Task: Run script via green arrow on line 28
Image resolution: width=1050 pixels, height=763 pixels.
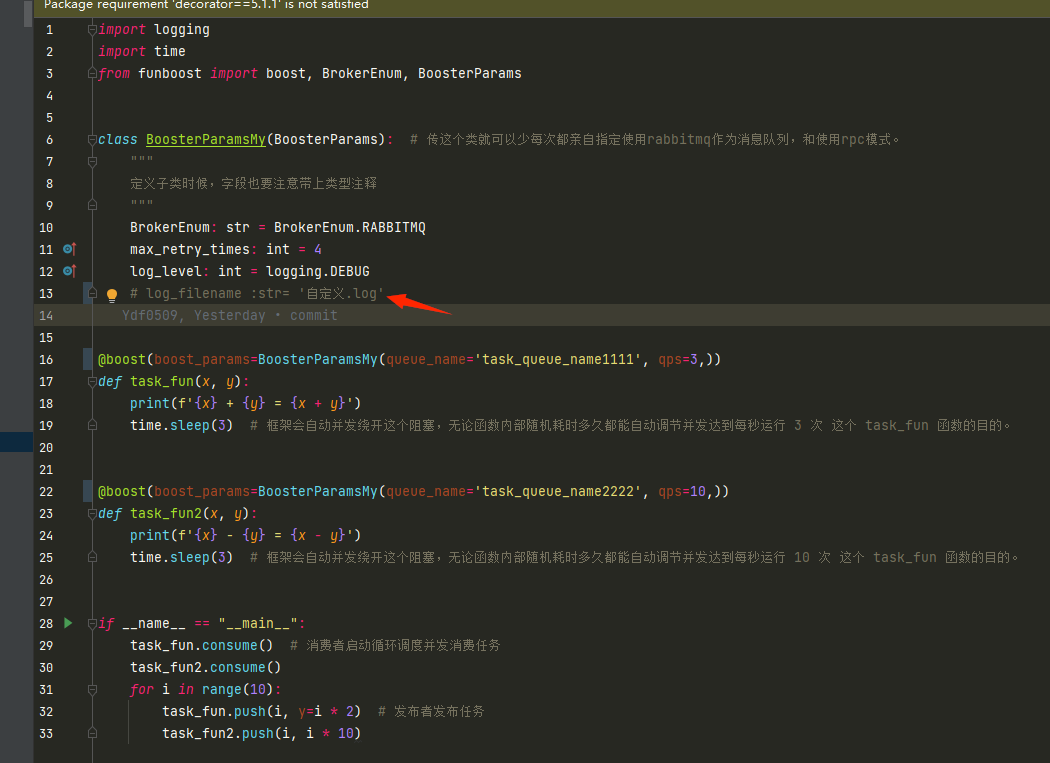Action: 68,623
